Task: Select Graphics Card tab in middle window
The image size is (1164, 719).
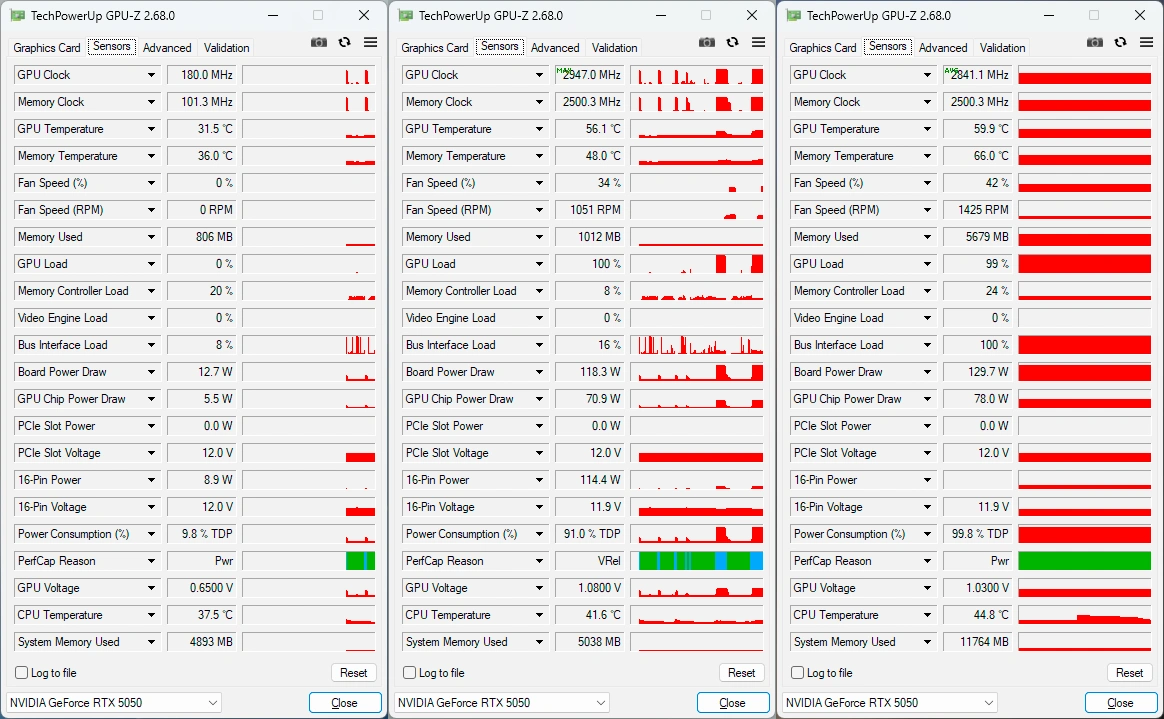Action: click(435, 47)
